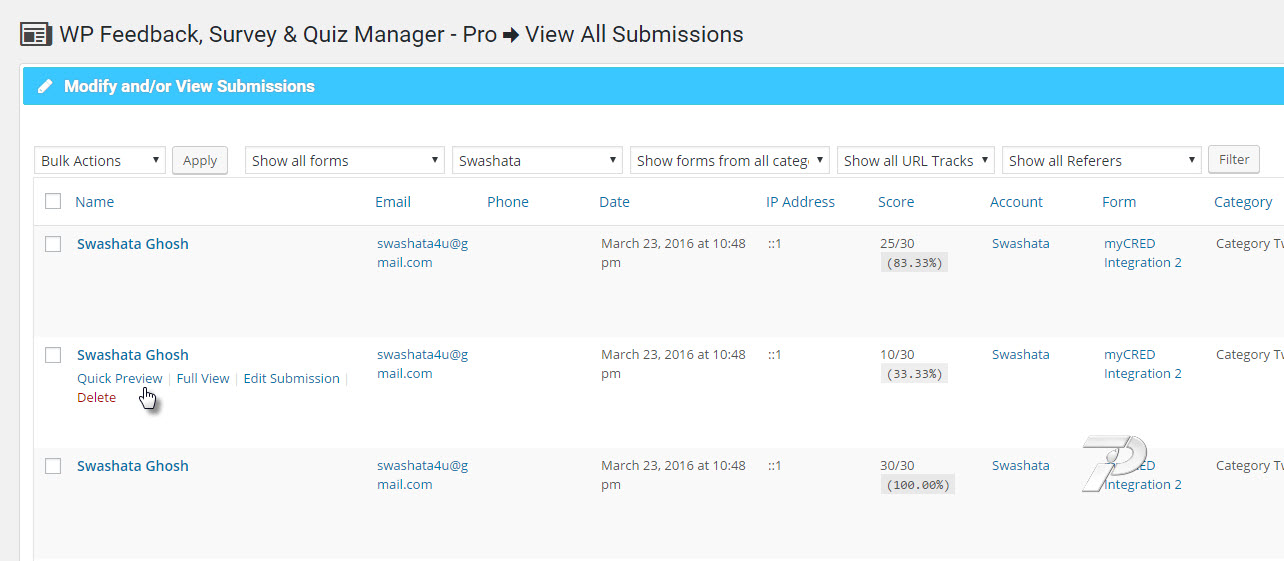Delete the second Swashata Ghosh submission
The height and width of the screenshot is (561, 1284).
click(x=96, y=397)
